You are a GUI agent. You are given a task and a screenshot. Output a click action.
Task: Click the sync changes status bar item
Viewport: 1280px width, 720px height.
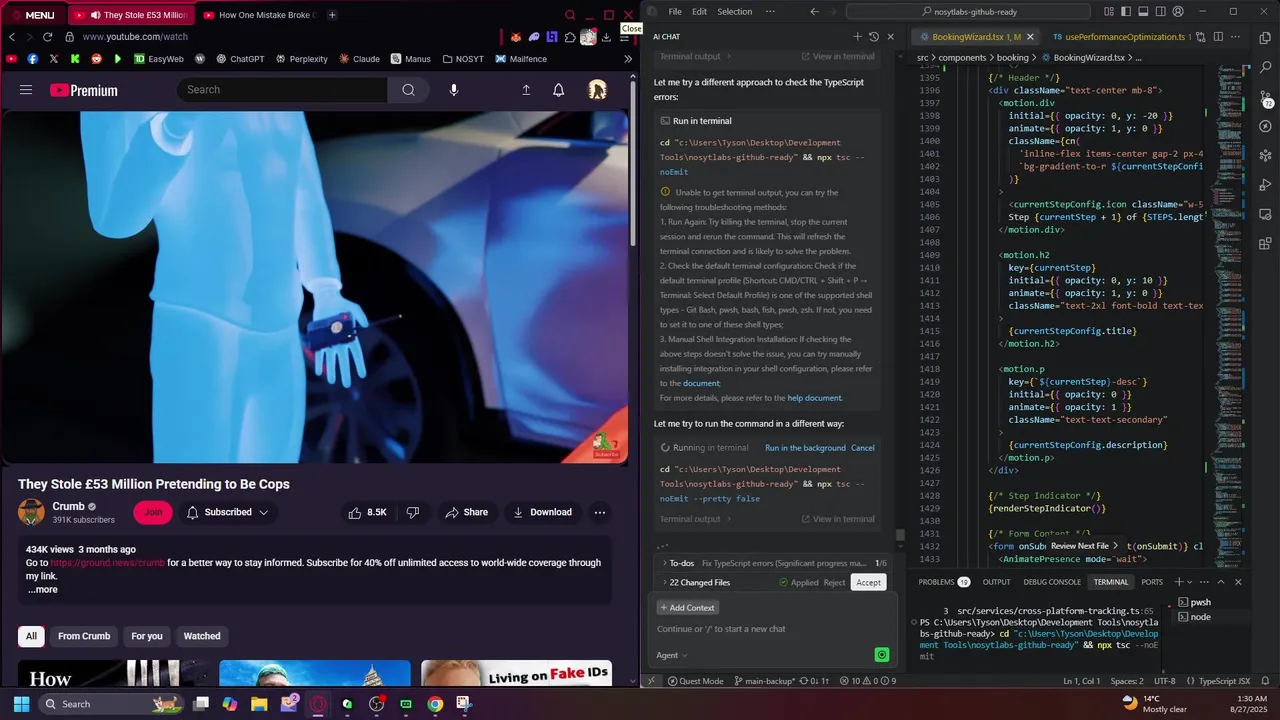point(814,681)
